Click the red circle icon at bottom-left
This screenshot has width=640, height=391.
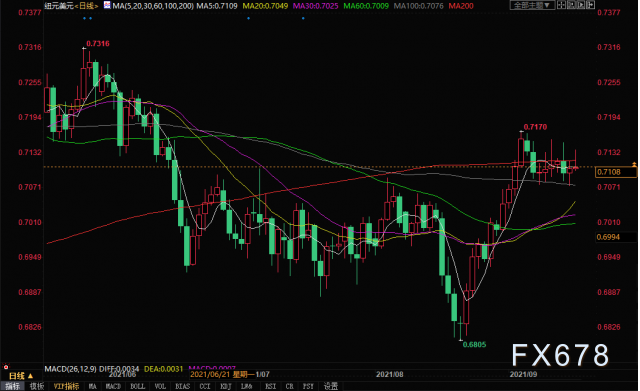(x=6, y=367)
